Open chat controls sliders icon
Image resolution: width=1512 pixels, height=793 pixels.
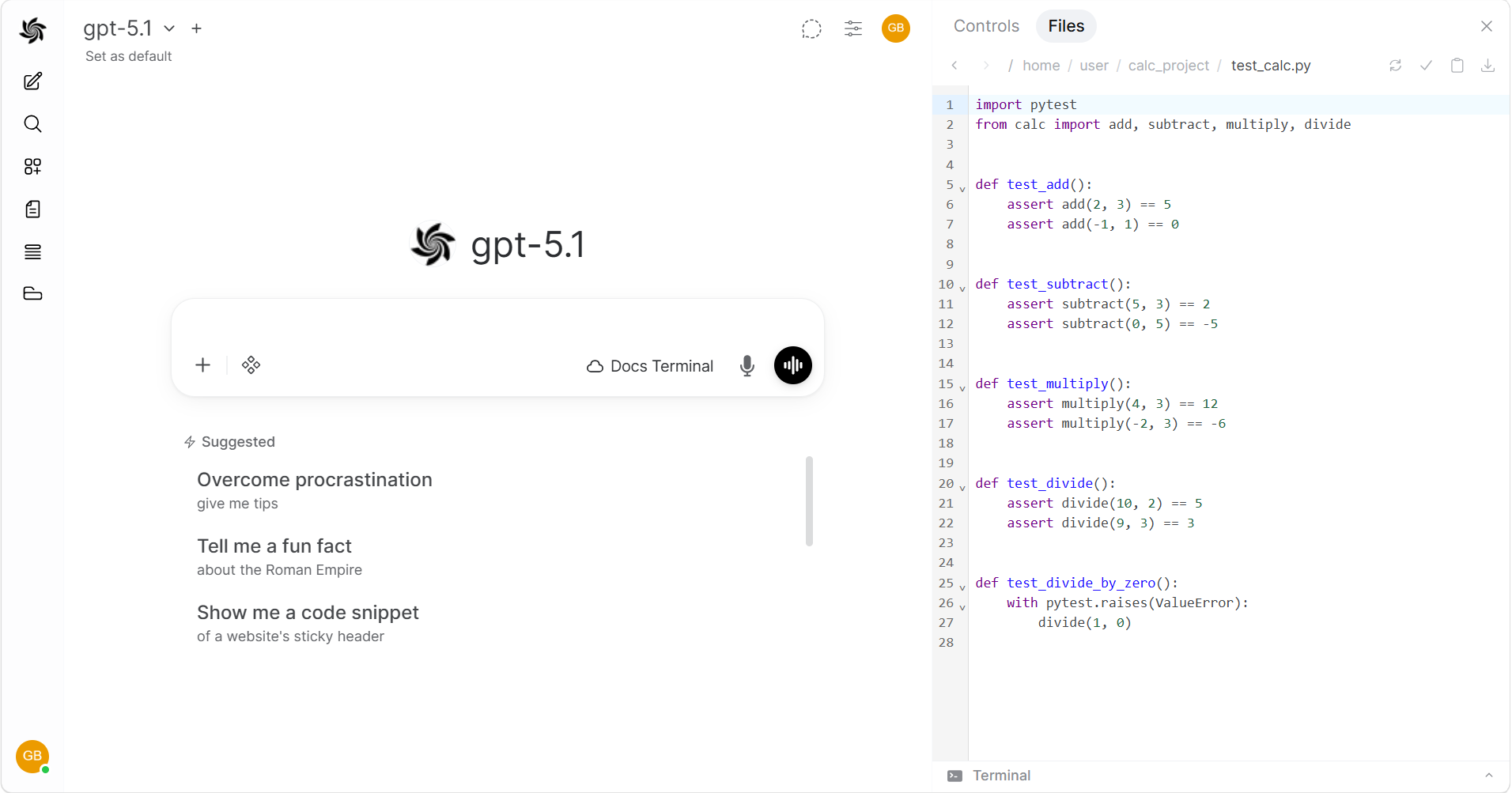pyautogui.click(x=853, y=28)
